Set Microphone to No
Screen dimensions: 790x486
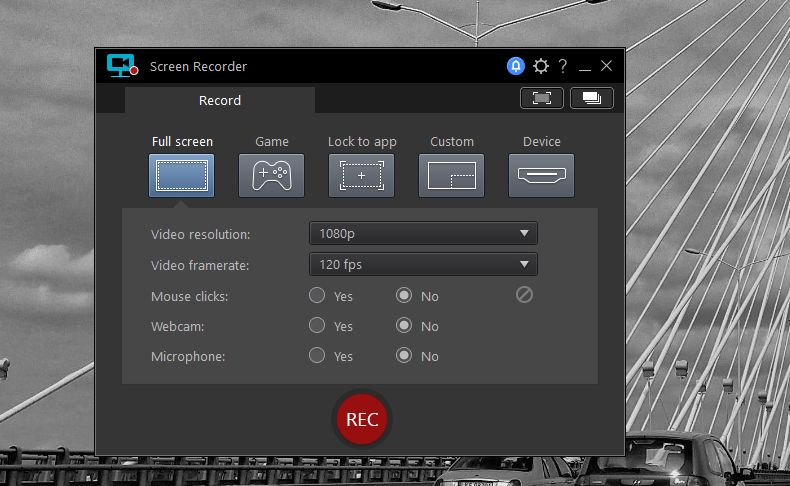tap(404, 355)
